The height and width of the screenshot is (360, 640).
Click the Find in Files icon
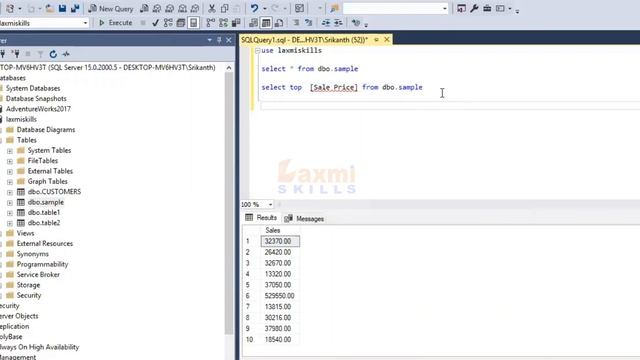[x=334, y=8]
